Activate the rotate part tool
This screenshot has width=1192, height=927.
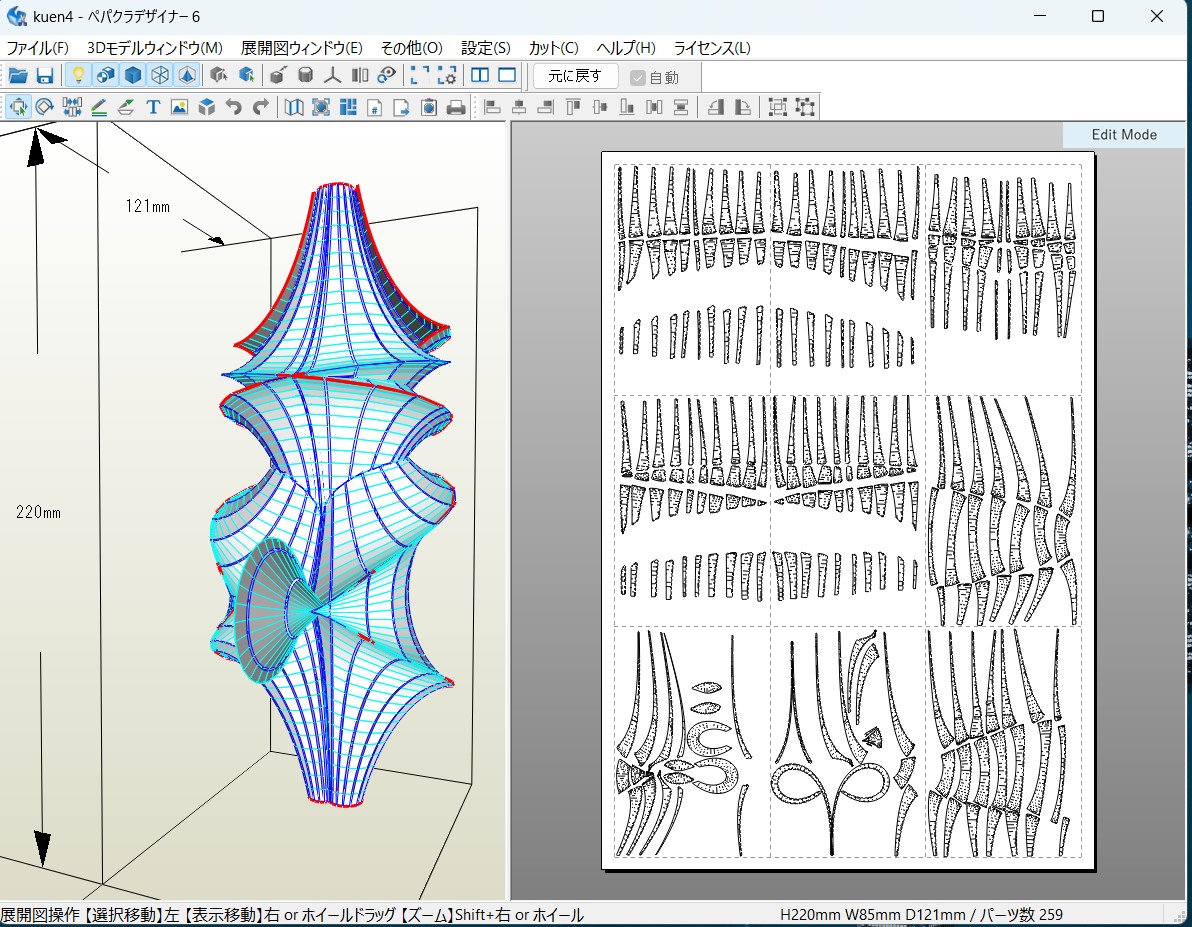point(45,107)
